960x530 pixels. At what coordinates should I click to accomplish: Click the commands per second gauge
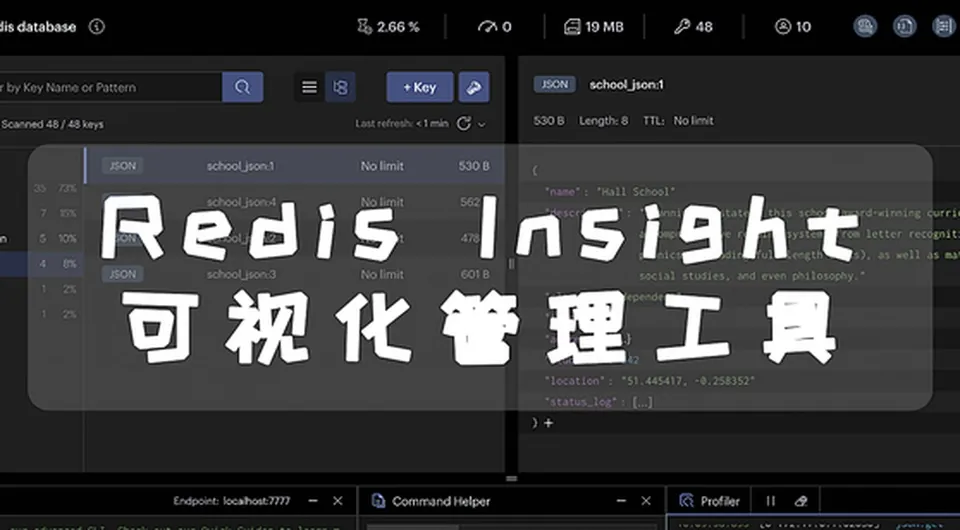(495, 27)
